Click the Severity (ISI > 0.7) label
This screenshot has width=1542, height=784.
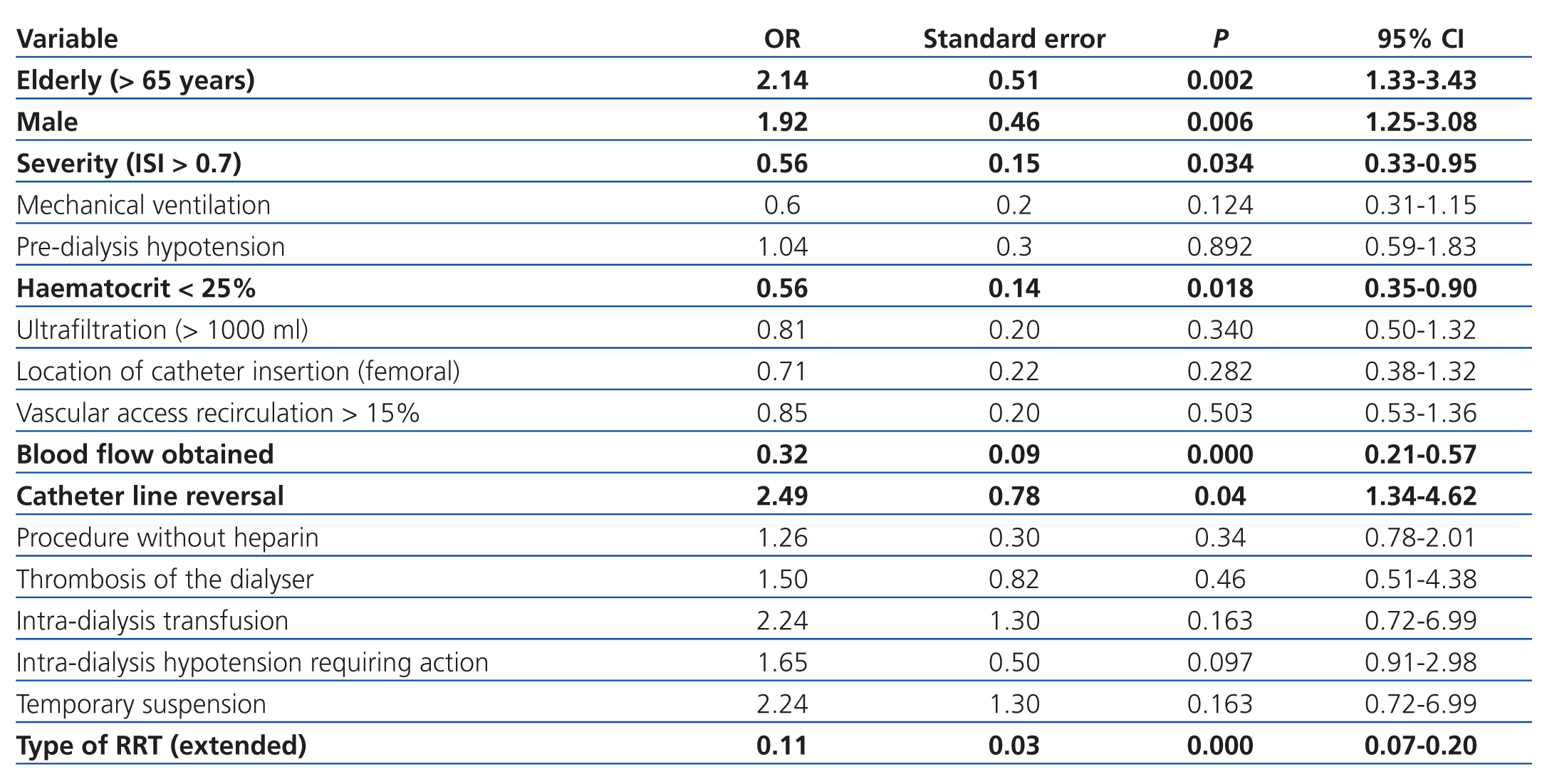coord(129,163)
